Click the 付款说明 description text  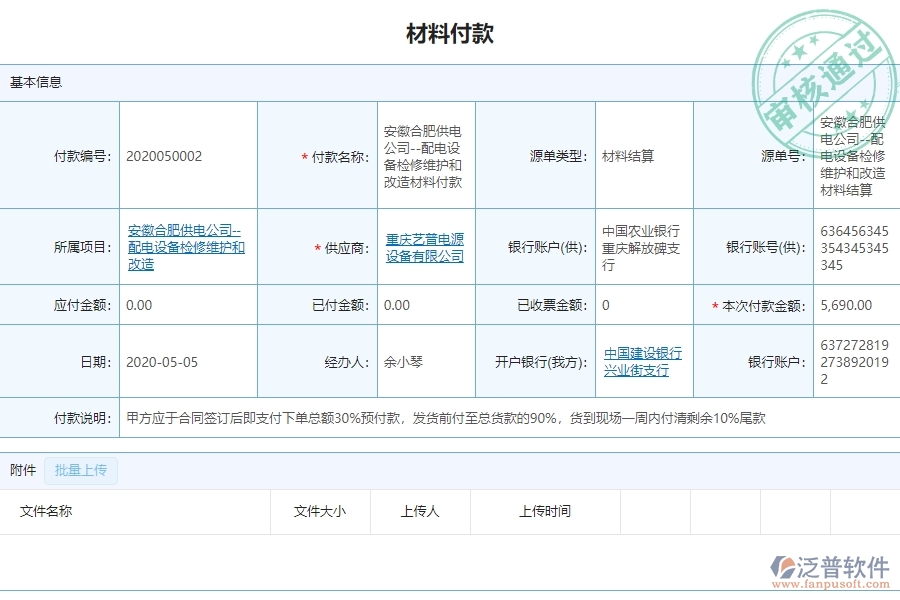click(440, 418)
